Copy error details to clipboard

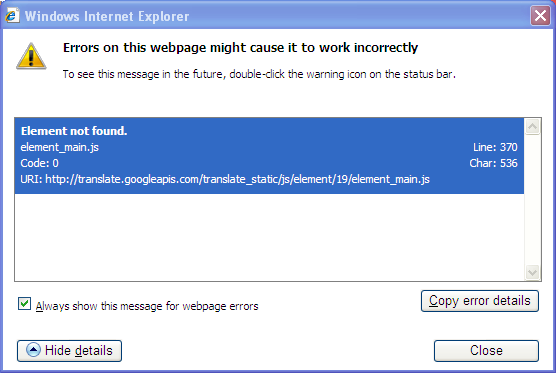[480, 301]
